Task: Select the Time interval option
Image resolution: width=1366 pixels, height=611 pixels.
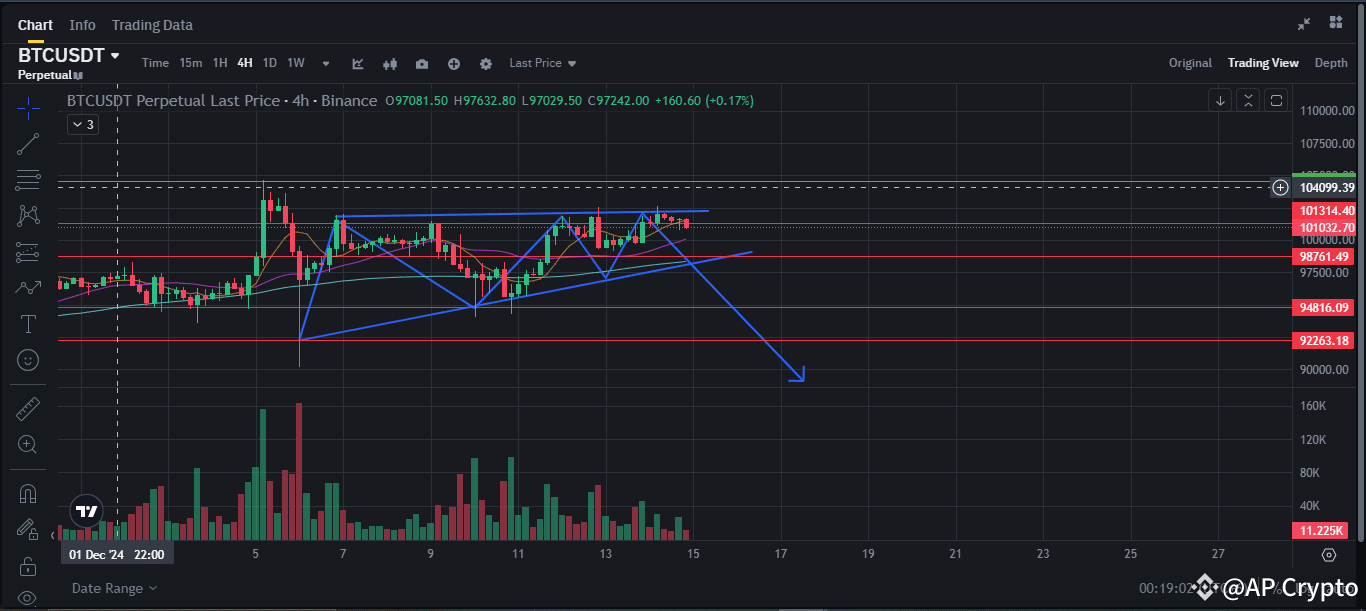Action: (155, 63)
